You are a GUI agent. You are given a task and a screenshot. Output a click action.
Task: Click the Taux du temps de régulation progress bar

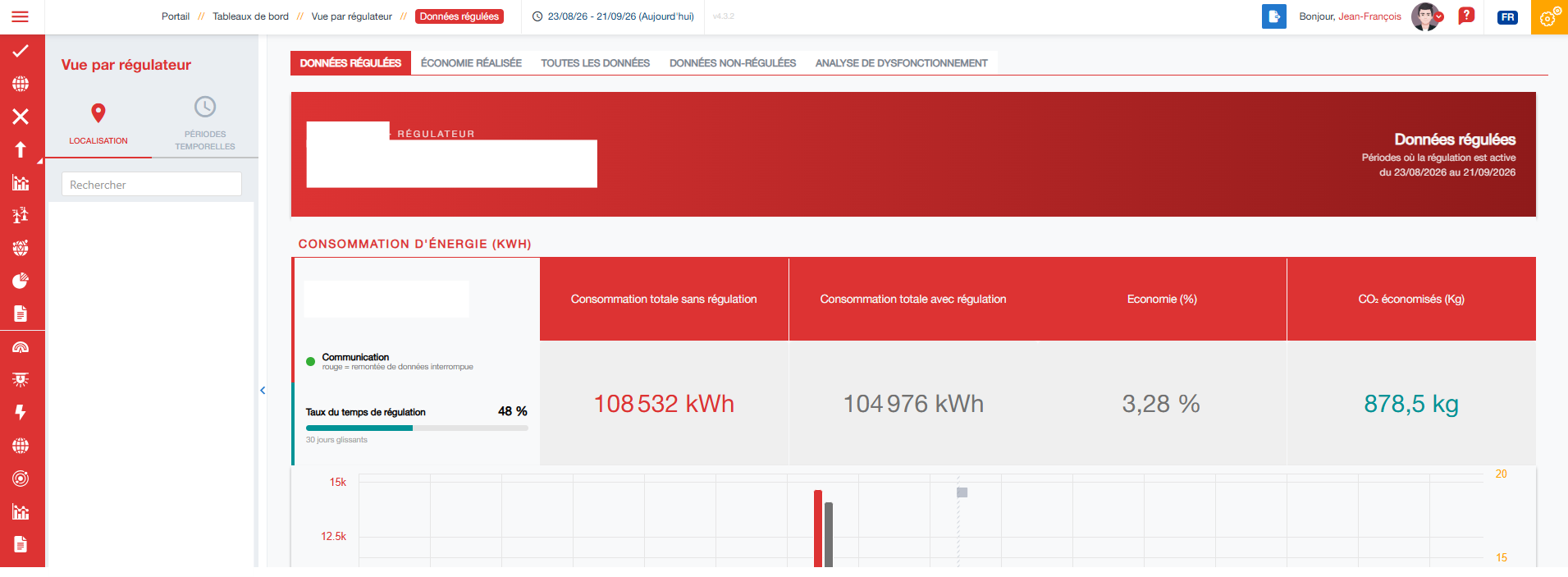[417, 428]
